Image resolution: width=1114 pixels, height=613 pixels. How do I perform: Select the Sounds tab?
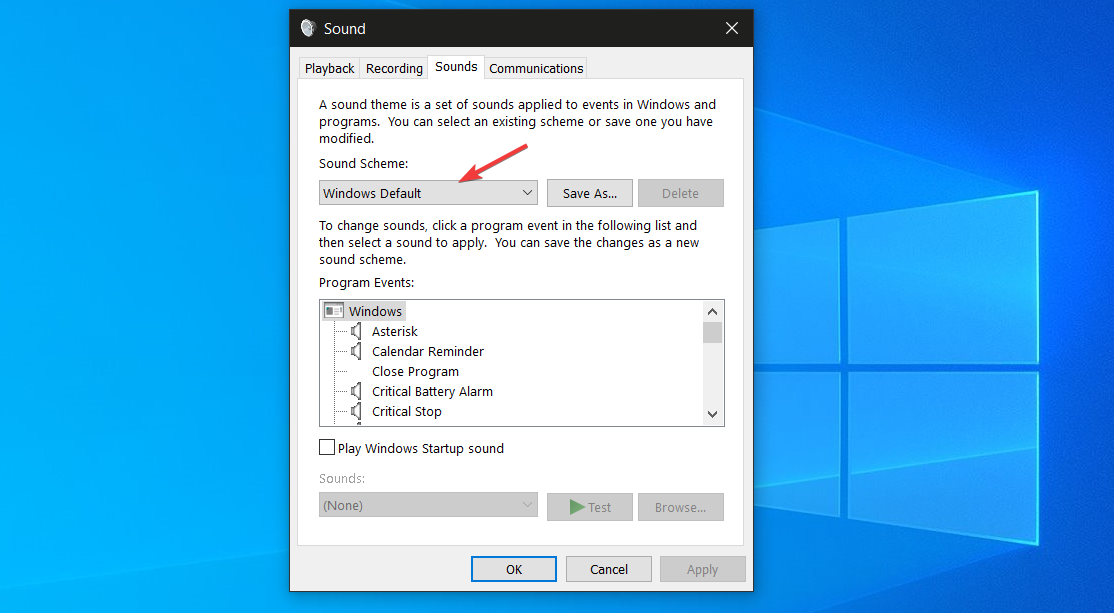coord(456,67)
